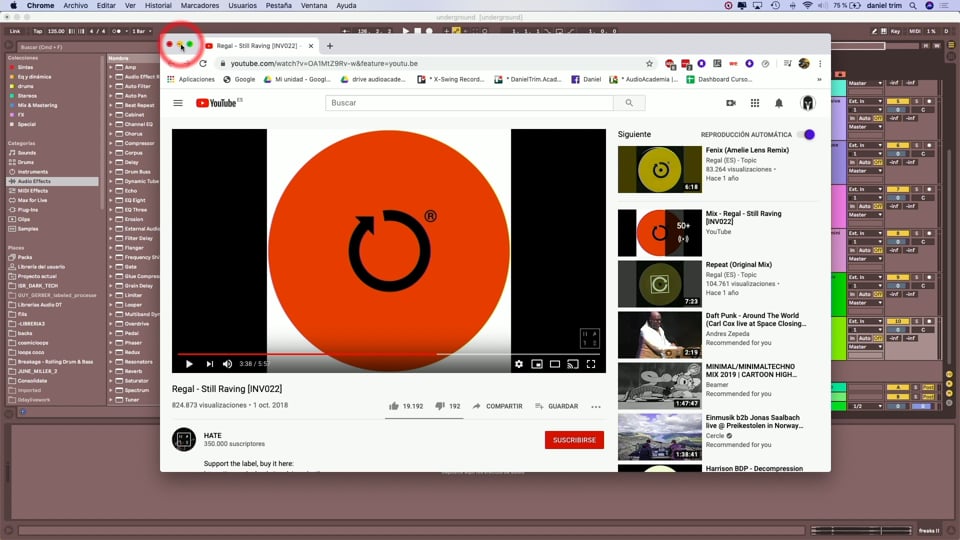960x540 pixels.
Task: Bookmark this page with the star icon
Action: (x=649, y=63)
